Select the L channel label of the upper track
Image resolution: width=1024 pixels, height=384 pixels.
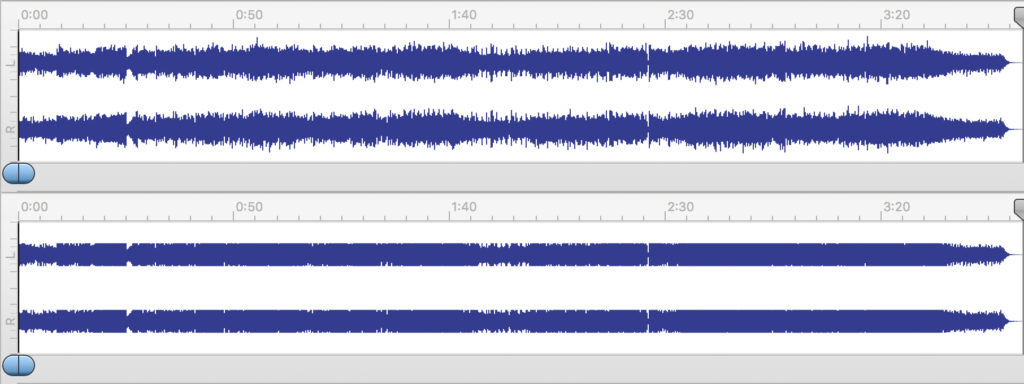[10, 63]
